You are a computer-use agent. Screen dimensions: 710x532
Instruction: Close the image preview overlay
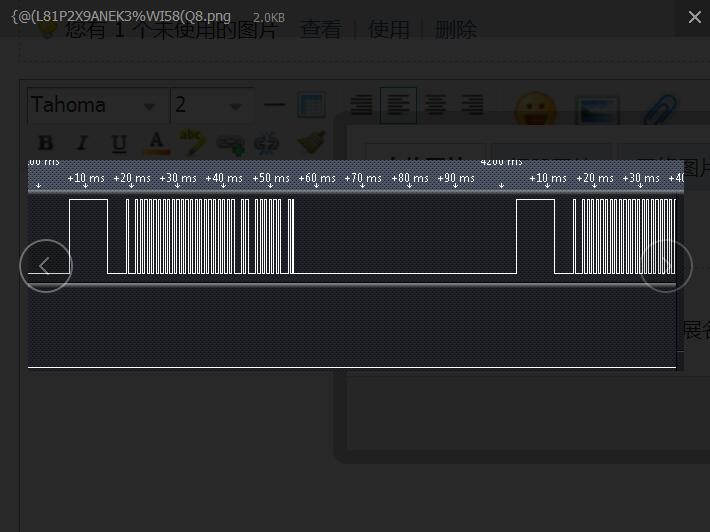pyautogui.click(x=694, y=17)
